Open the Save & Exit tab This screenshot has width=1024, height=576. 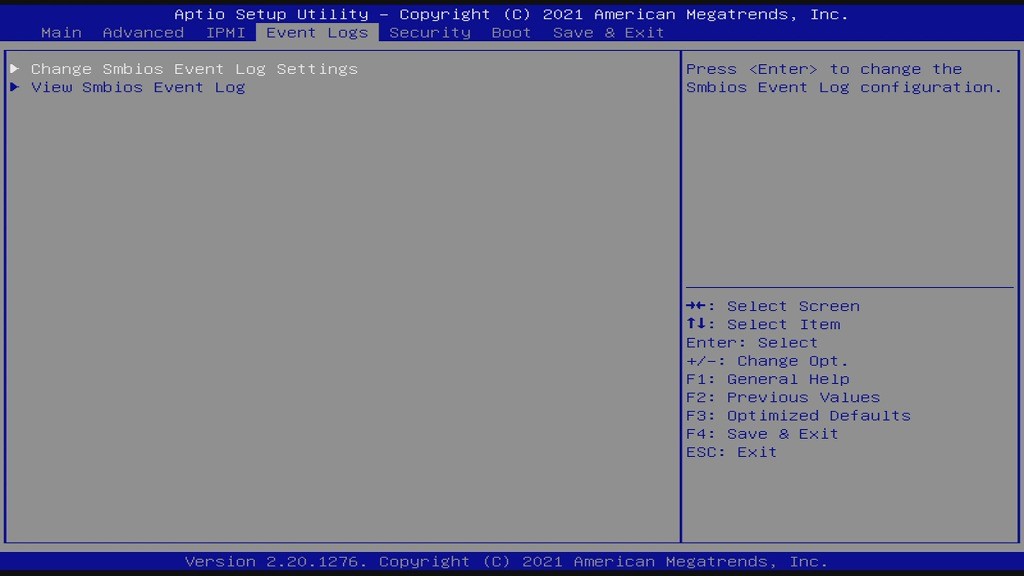tap(608, 33)
